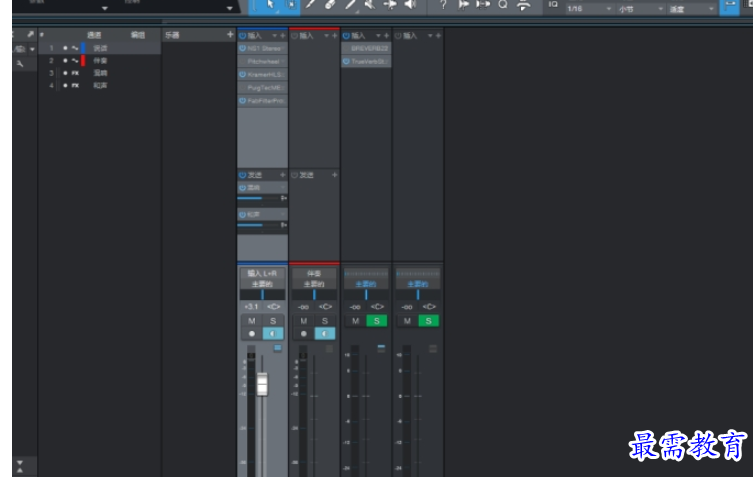Open 主要的 output selector on vocal channel

point(262,284)
